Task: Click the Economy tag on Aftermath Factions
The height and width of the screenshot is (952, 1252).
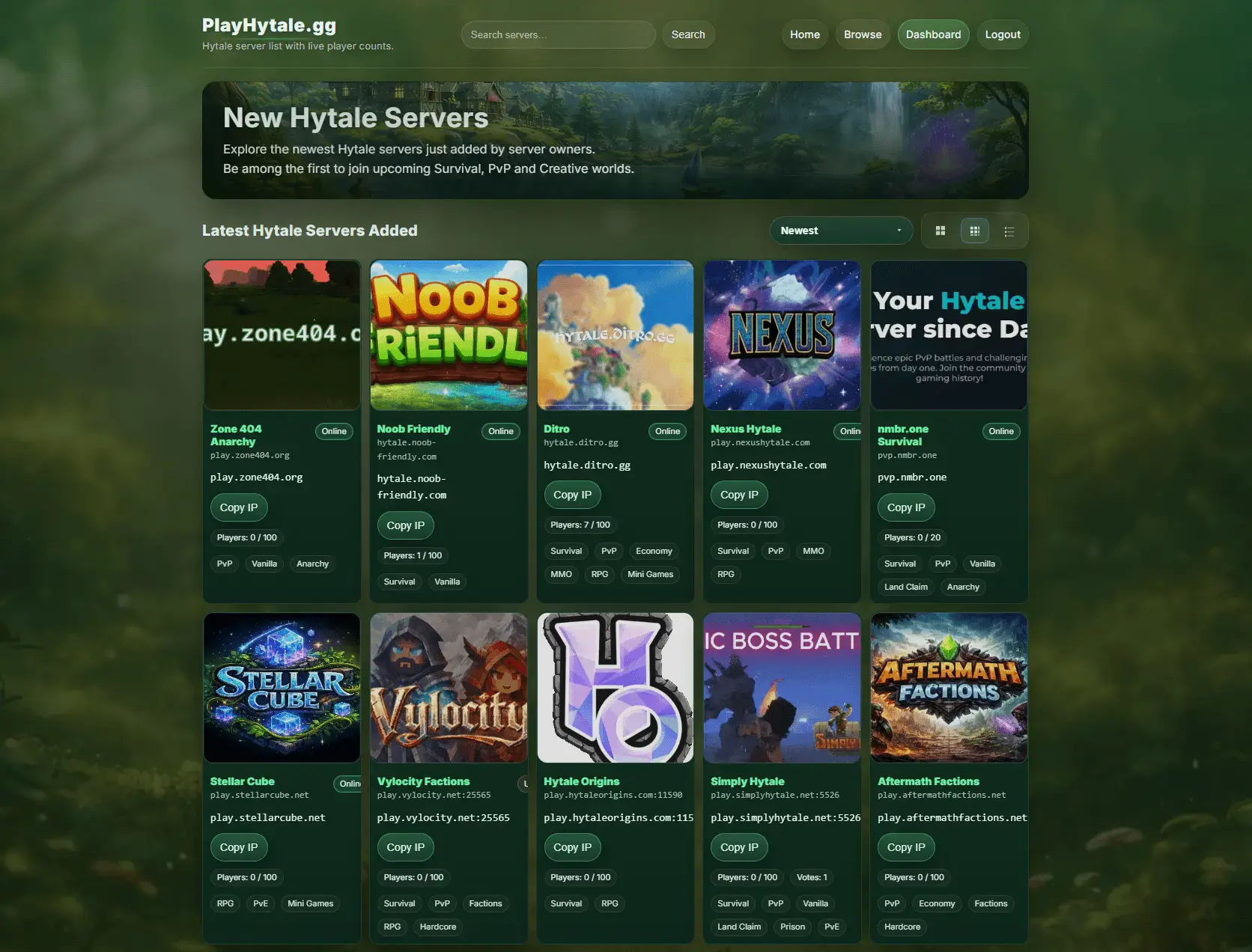Action: coord(937,903)
